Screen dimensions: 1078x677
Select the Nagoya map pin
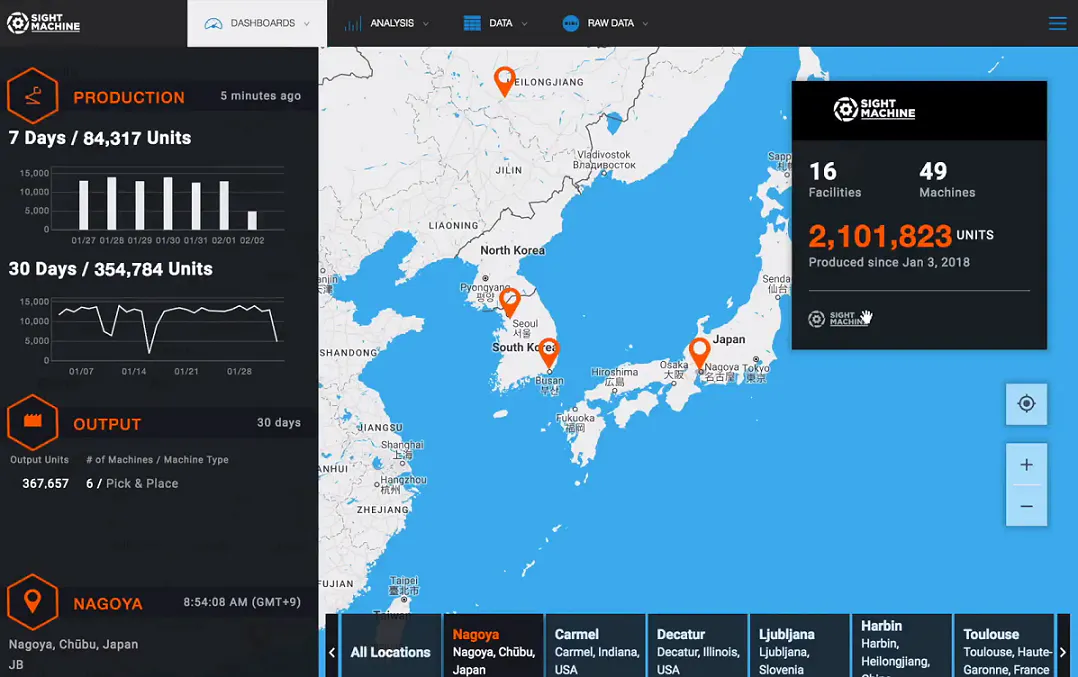[x=699, y=353]
